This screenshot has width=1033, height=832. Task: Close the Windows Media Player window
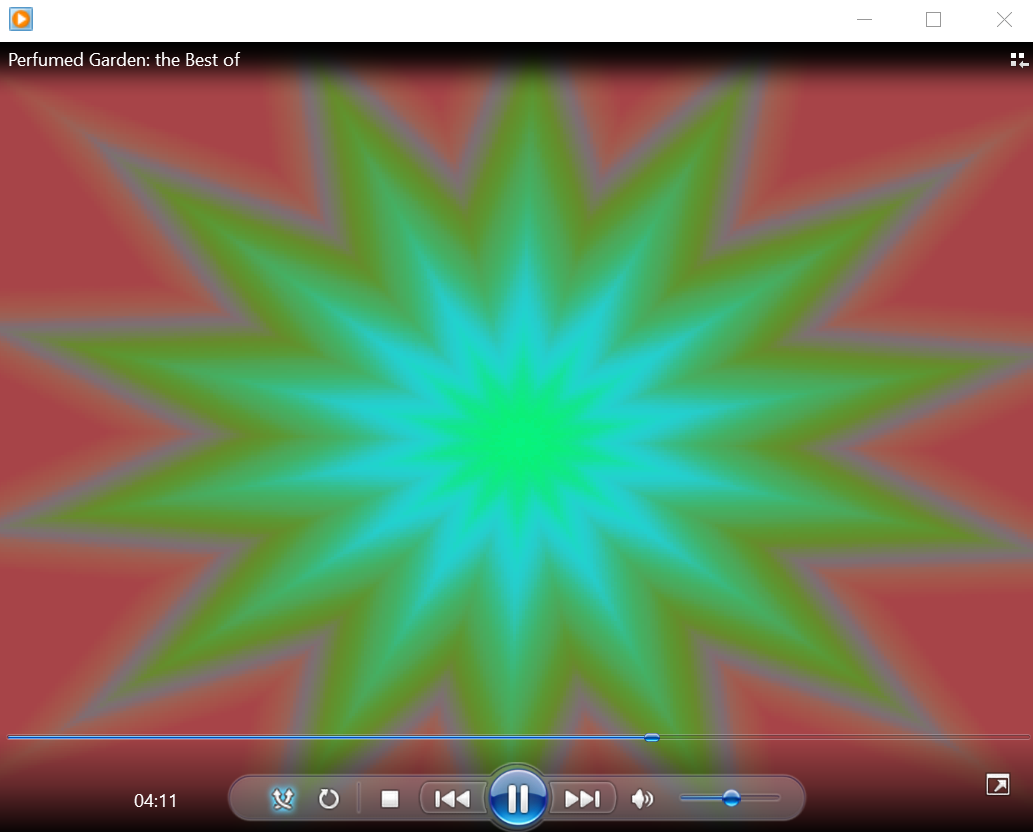1004,20
